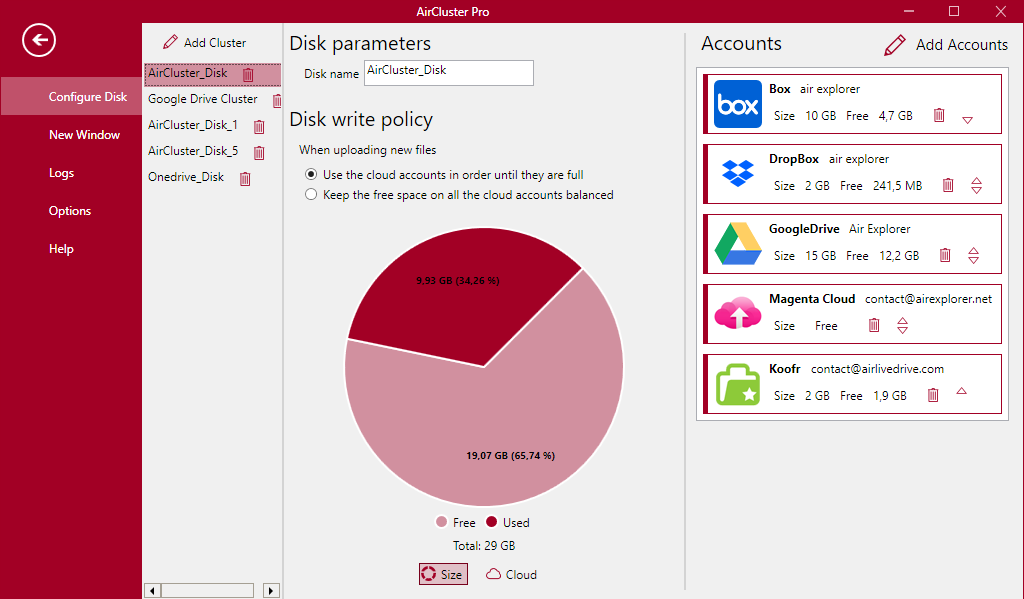Click the back arrow circle icon
The height and width of the screenshot is (599, 1024).
39,40
